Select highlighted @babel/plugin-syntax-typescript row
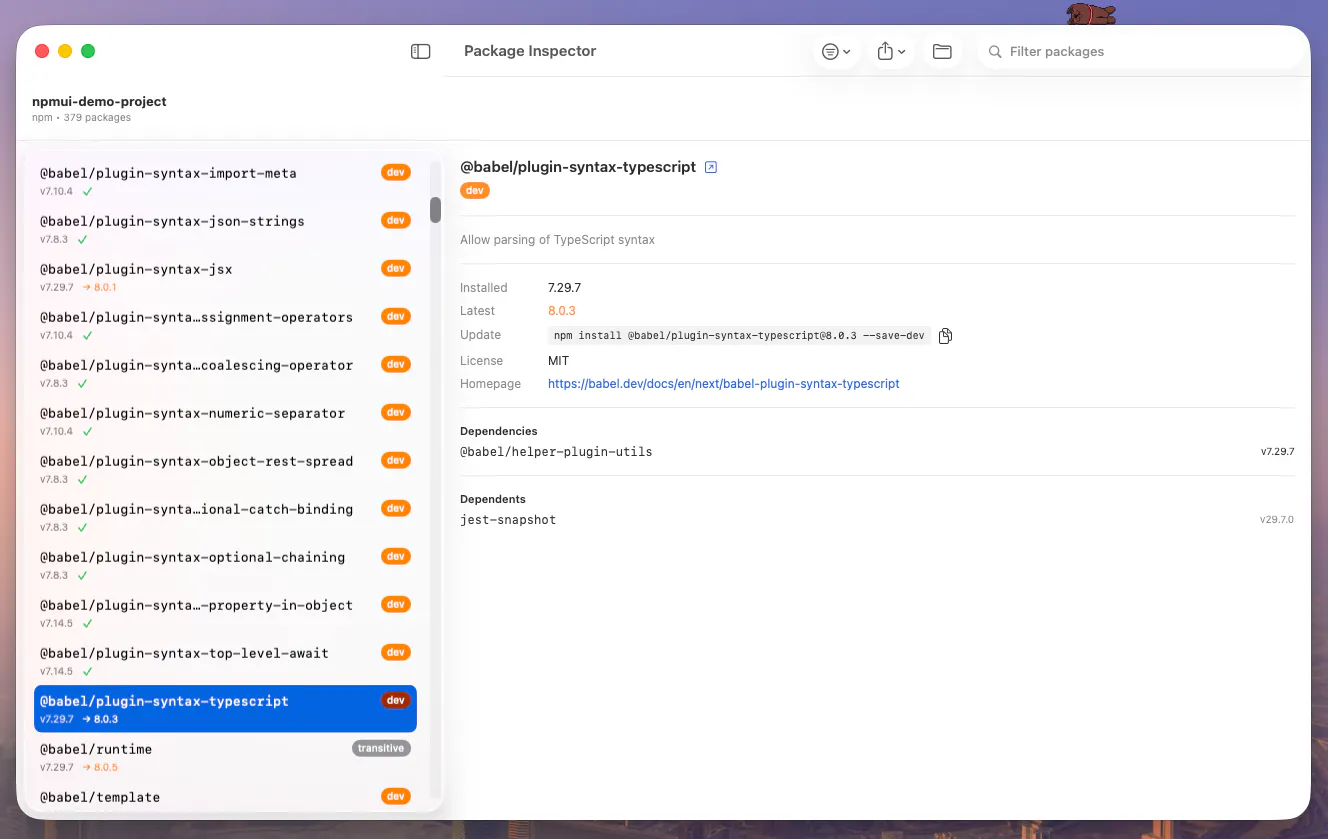 [225, 709]
